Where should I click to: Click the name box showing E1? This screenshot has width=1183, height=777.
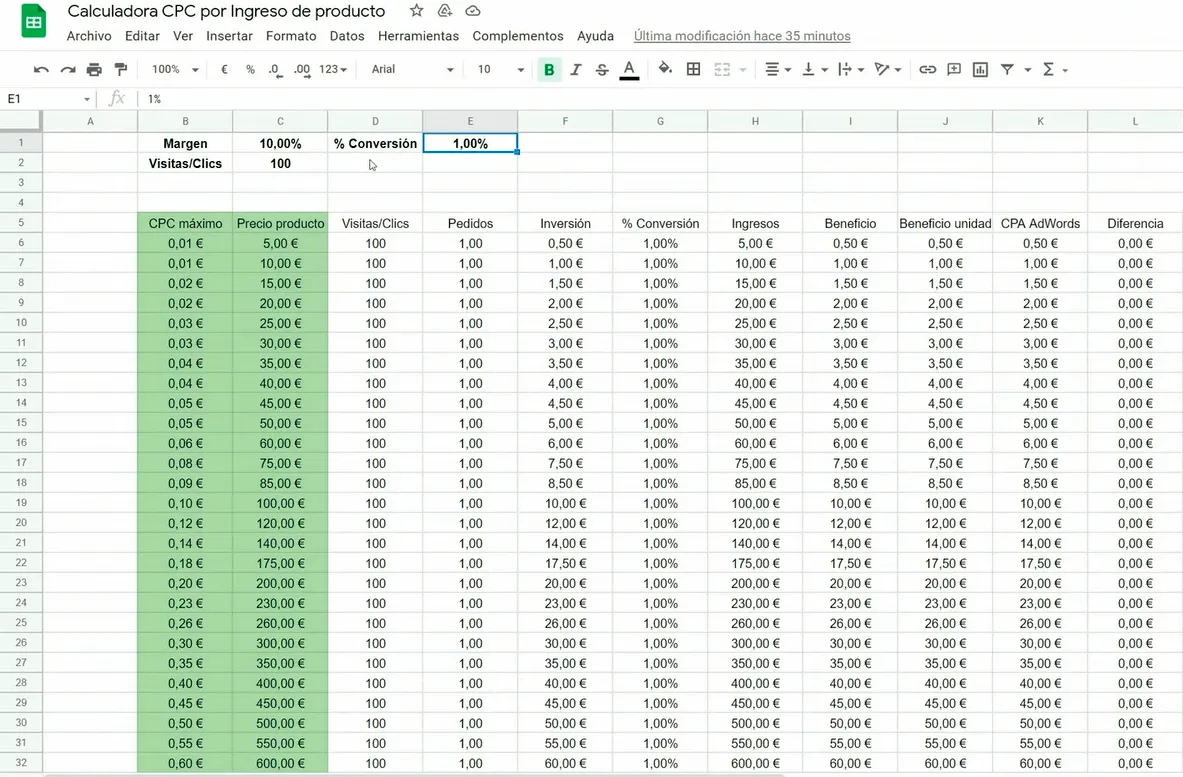41,99
